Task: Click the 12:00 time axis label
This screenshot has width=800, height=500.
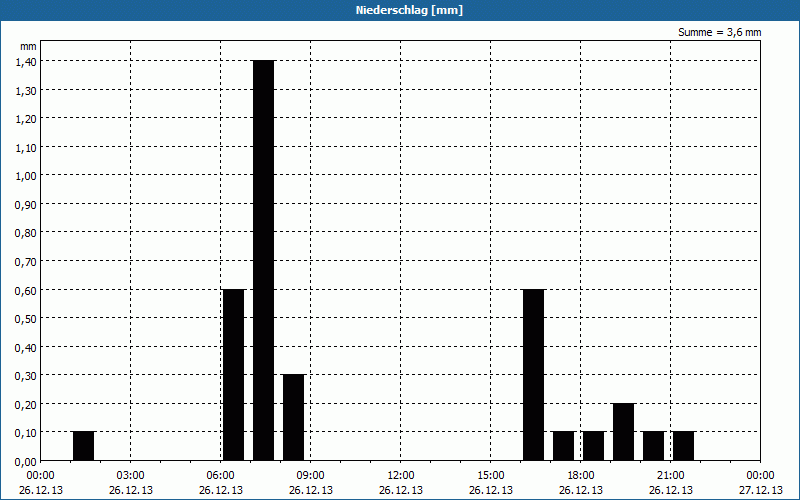Action: 400,475
